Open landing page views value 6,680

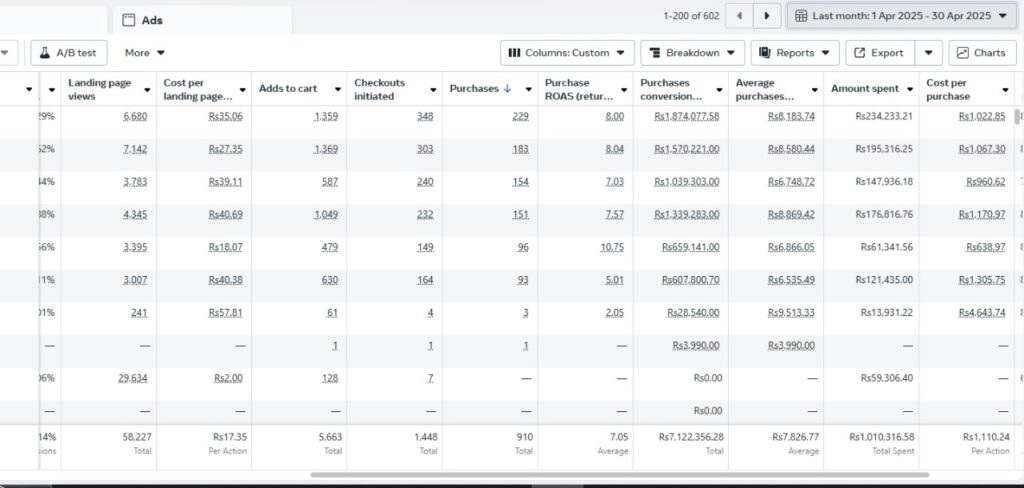coord(135,116)
